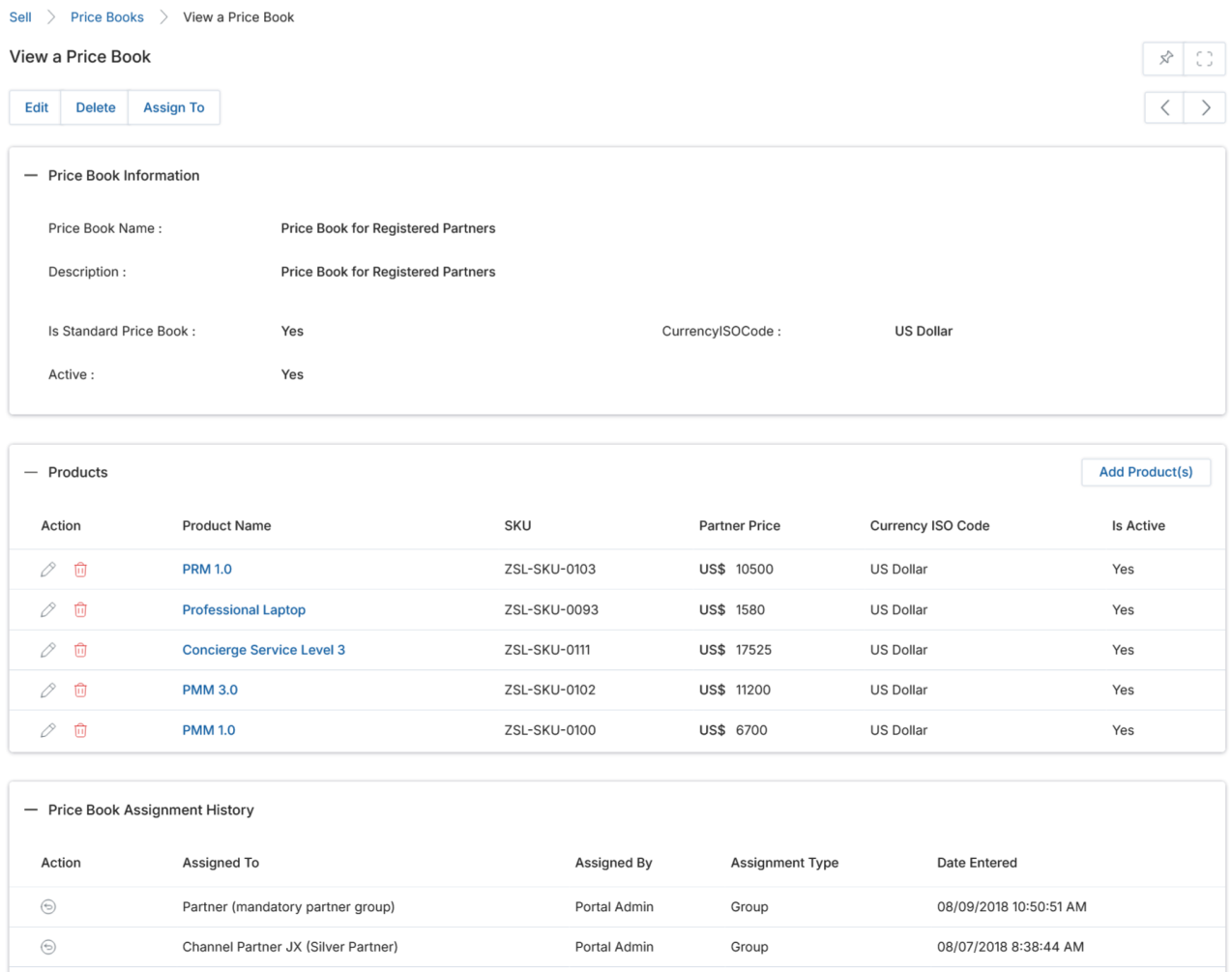The width and height of the screenshot is (1232, 972).
Task: Open Concierge Service Level 3 link
Action: [264, 650]
